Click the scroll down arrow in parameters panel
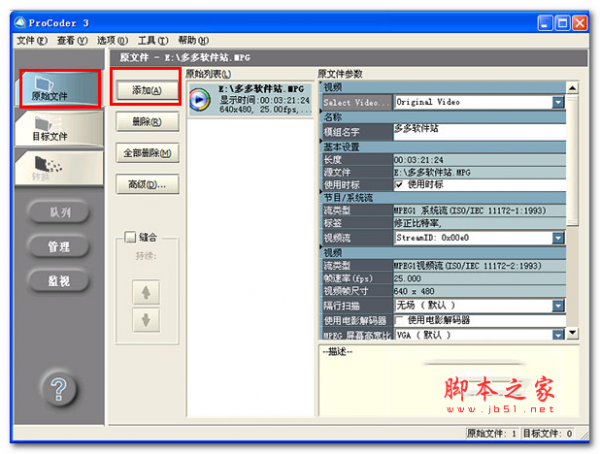This screenshot has height=454, width=600. pyautogui.click(x=572, y=332)
